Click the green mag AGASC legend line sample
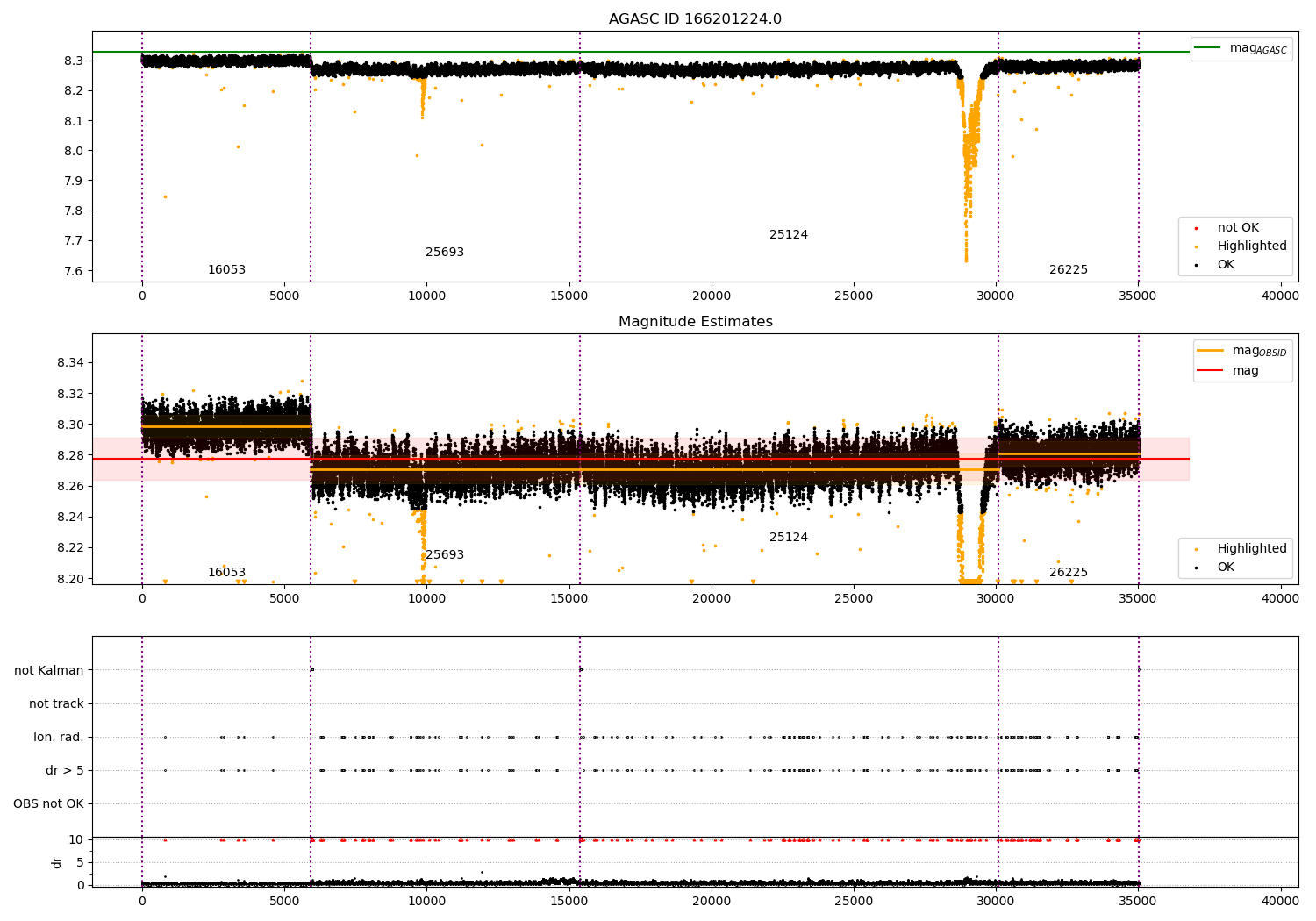Screen dimensions: 1316x921 1208,47
